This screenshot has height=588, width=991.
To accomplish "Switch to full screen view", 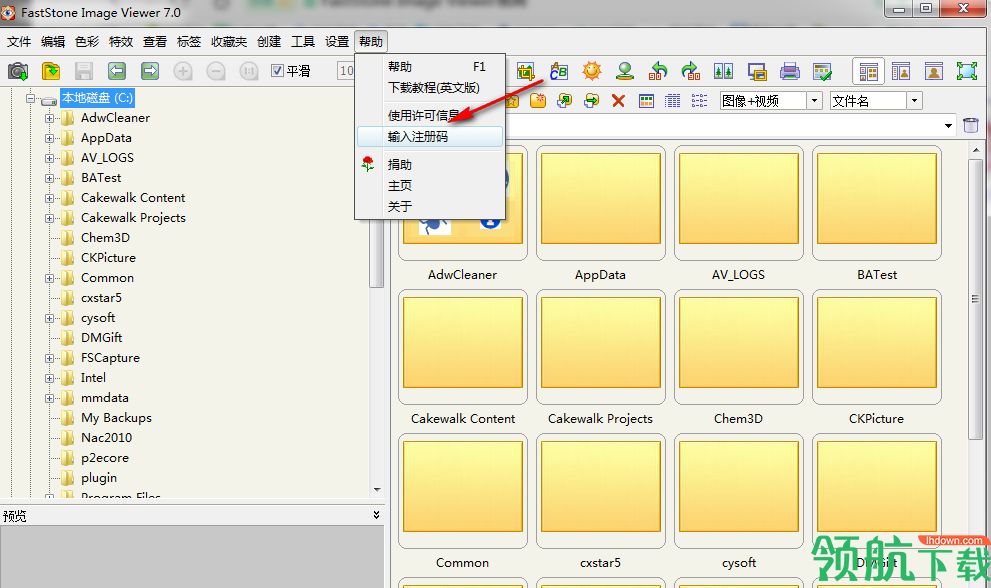I will tap(967, 71).
